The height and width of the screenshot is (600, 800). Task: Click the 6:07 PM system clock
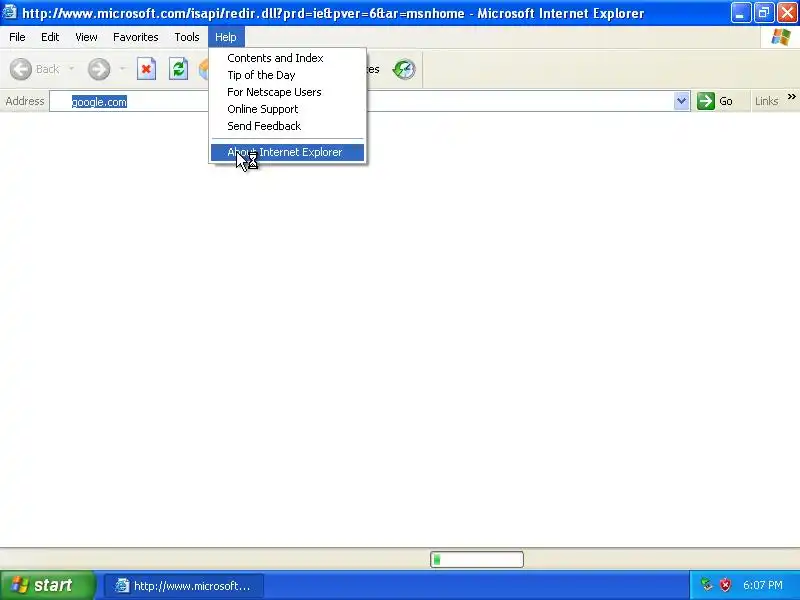click(x=763, y=585)
